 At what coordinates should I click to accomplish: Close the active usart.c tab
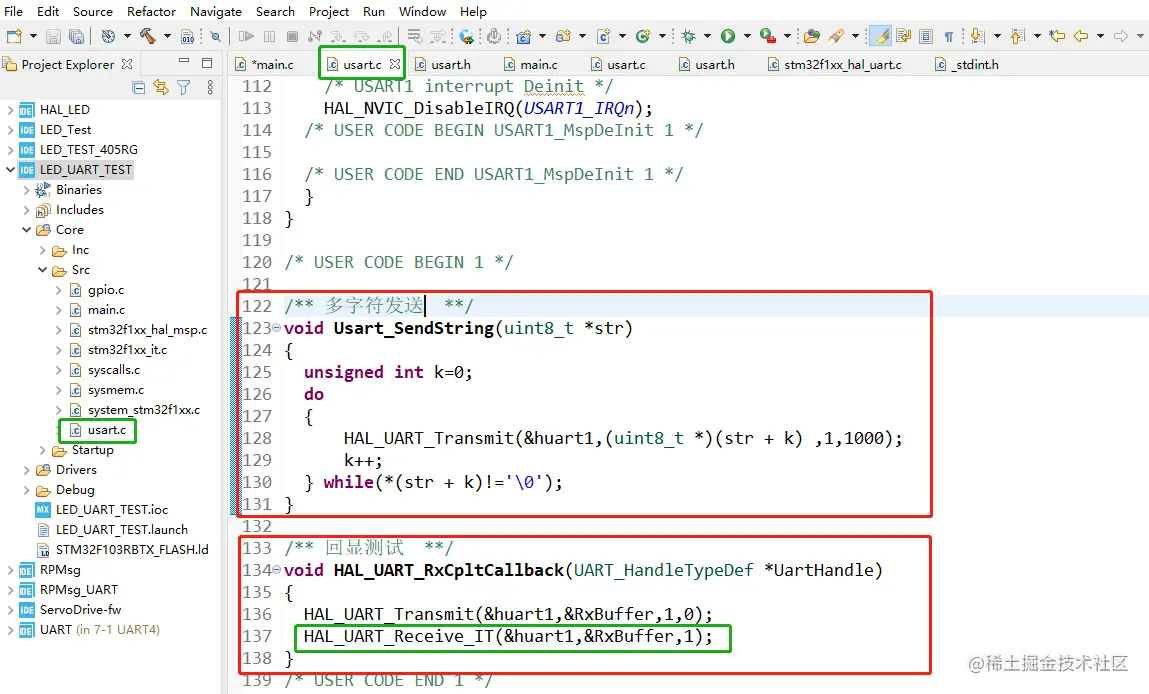pyautogui.click(x=395, y=64)
